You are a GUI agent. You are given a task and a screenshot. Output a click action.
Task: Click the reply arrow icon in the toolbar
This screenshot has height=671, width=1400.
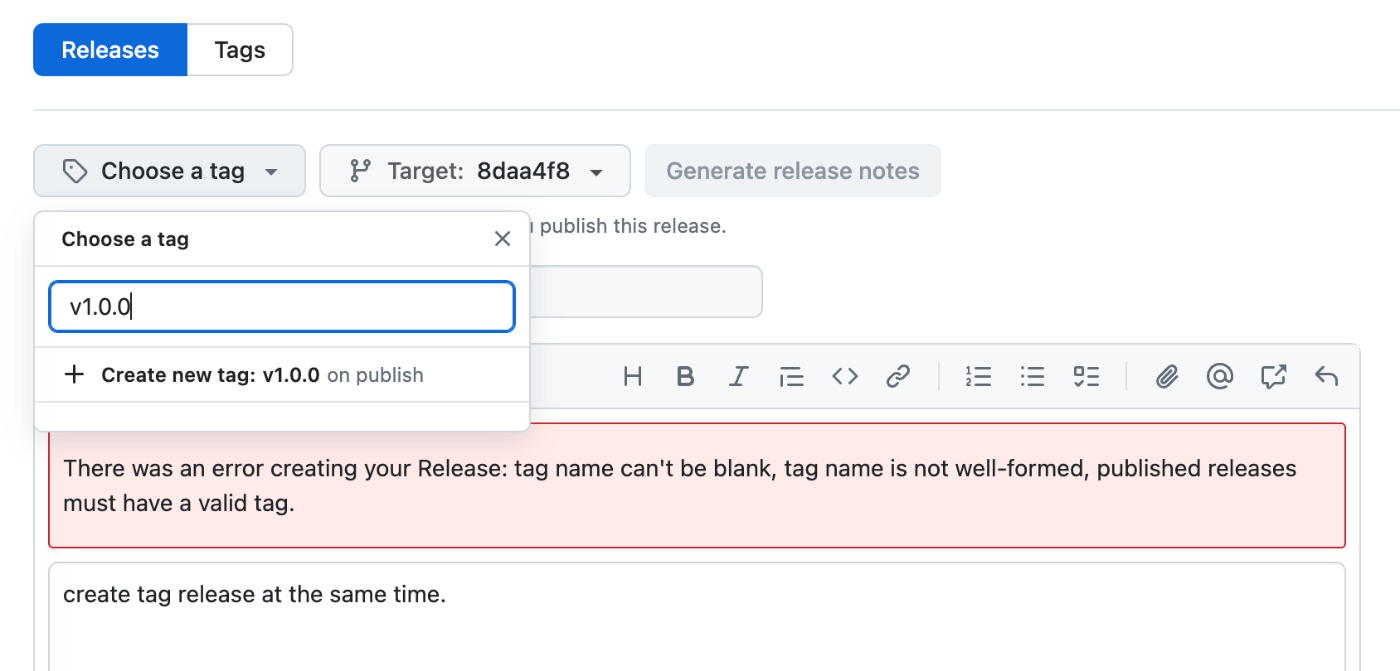[x=1326, y=376]
